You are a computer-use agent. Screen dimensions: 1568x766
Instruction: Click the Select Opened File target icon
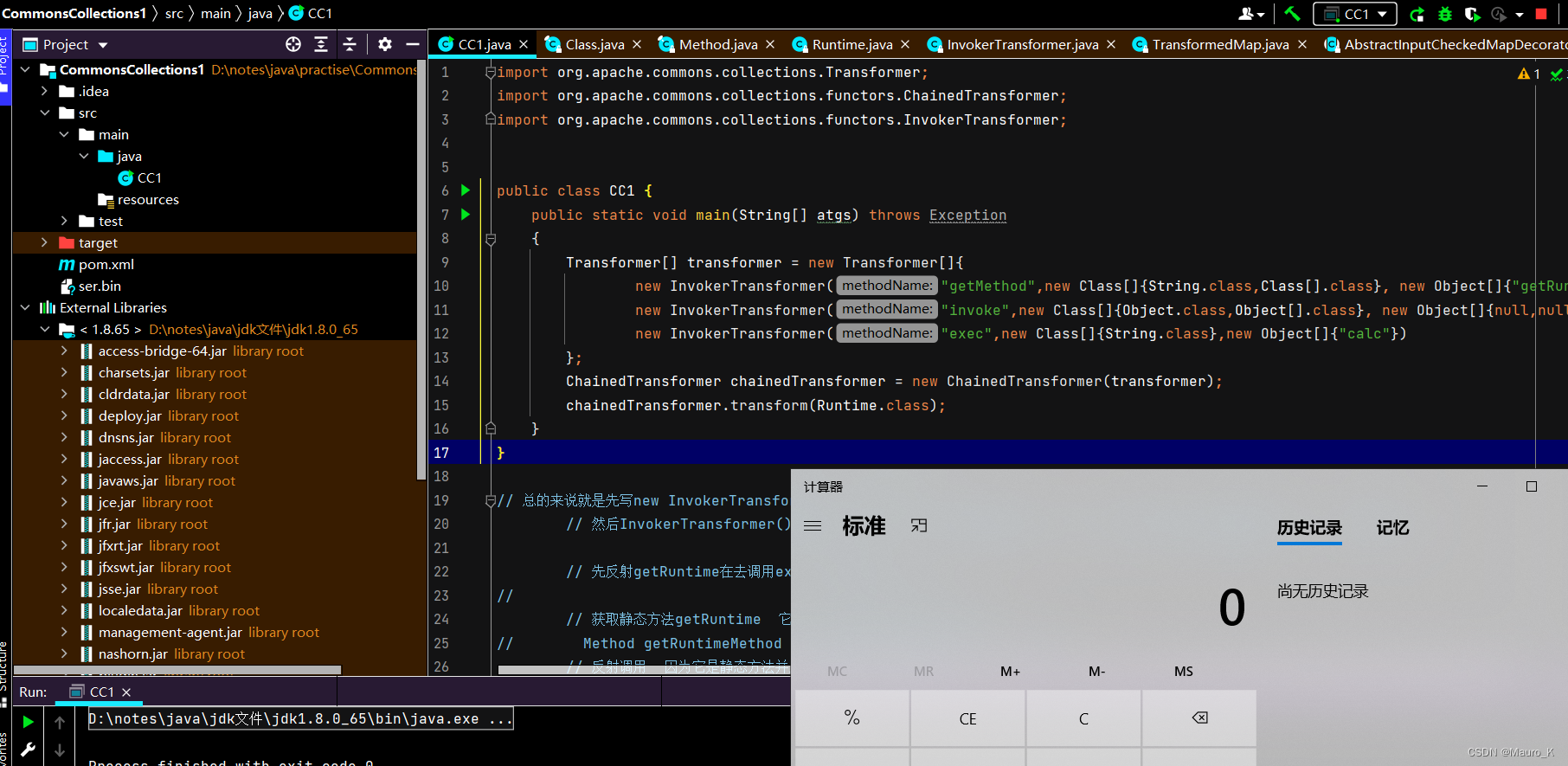click(x=293, y=44)
